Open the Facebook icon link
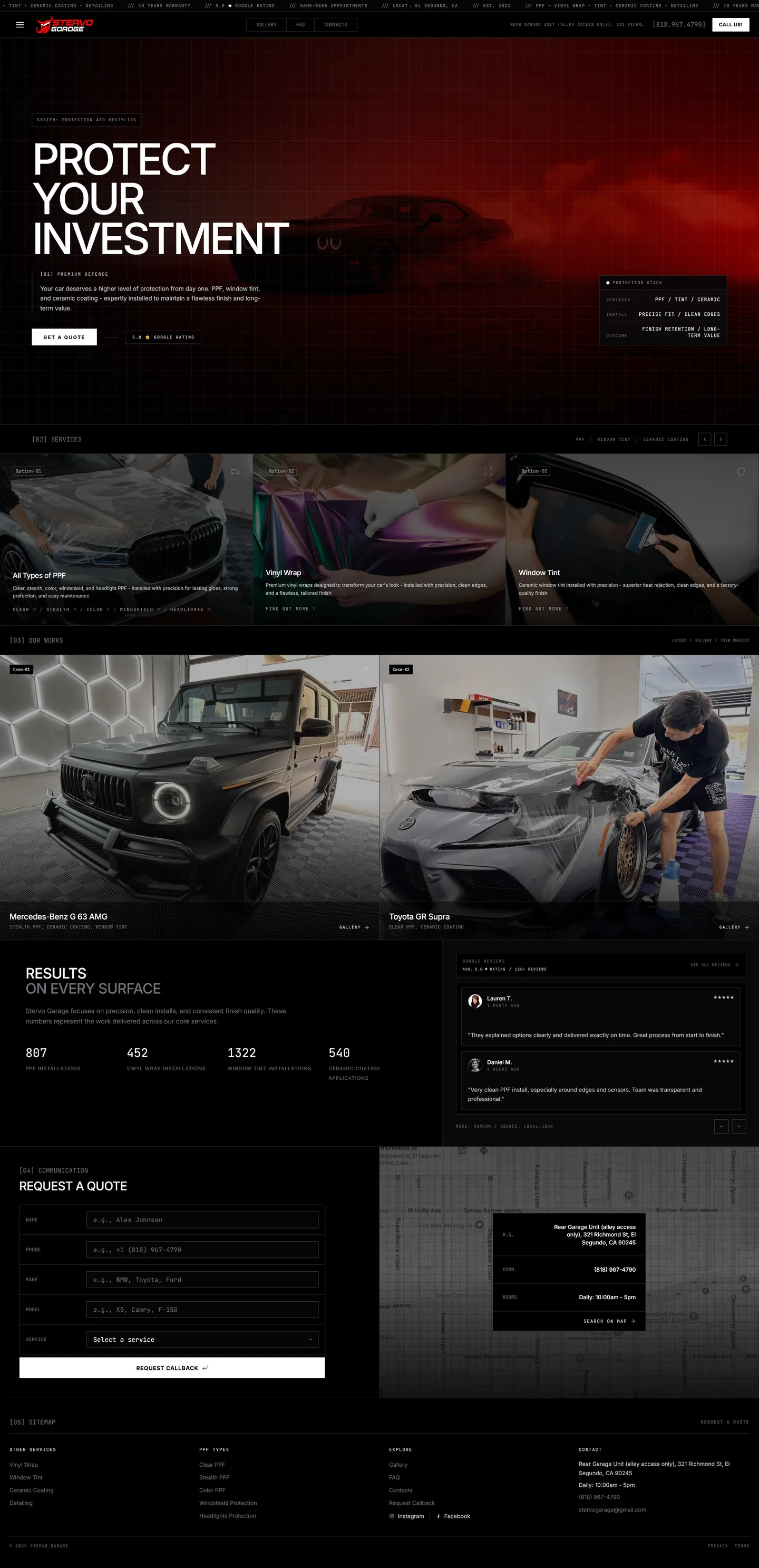The width and height of the screenshot is (759, 1568). (x=453, y=1516)
